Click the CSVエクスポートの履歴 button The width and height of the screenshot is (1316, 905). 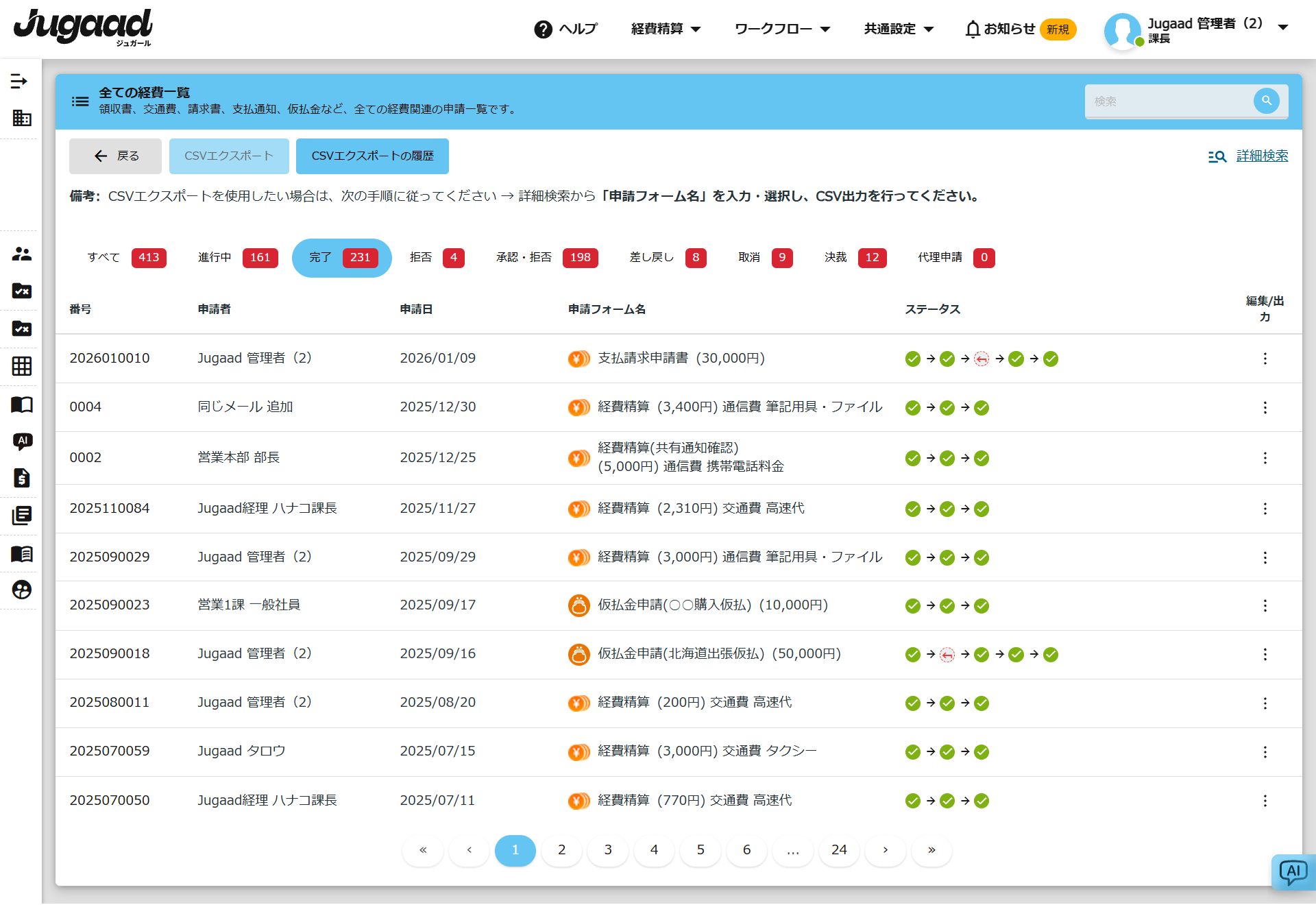[x=372, y=156]
